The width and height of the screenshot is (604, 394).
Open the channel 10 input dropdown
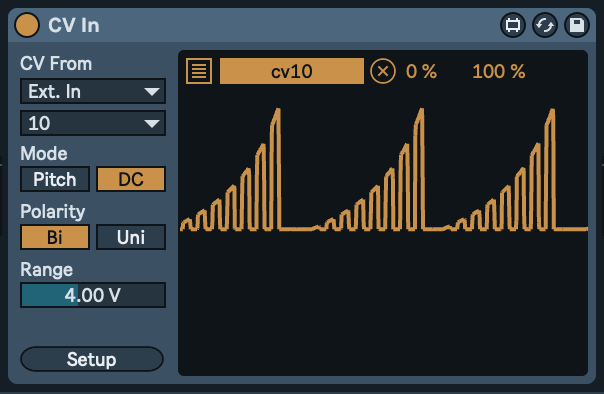tap(93, 123)
